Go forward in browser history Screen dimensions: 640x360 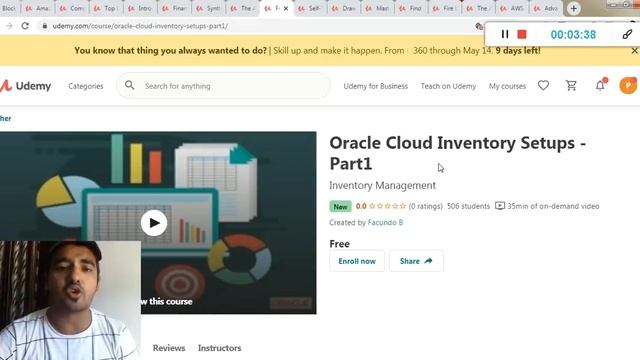9,26
